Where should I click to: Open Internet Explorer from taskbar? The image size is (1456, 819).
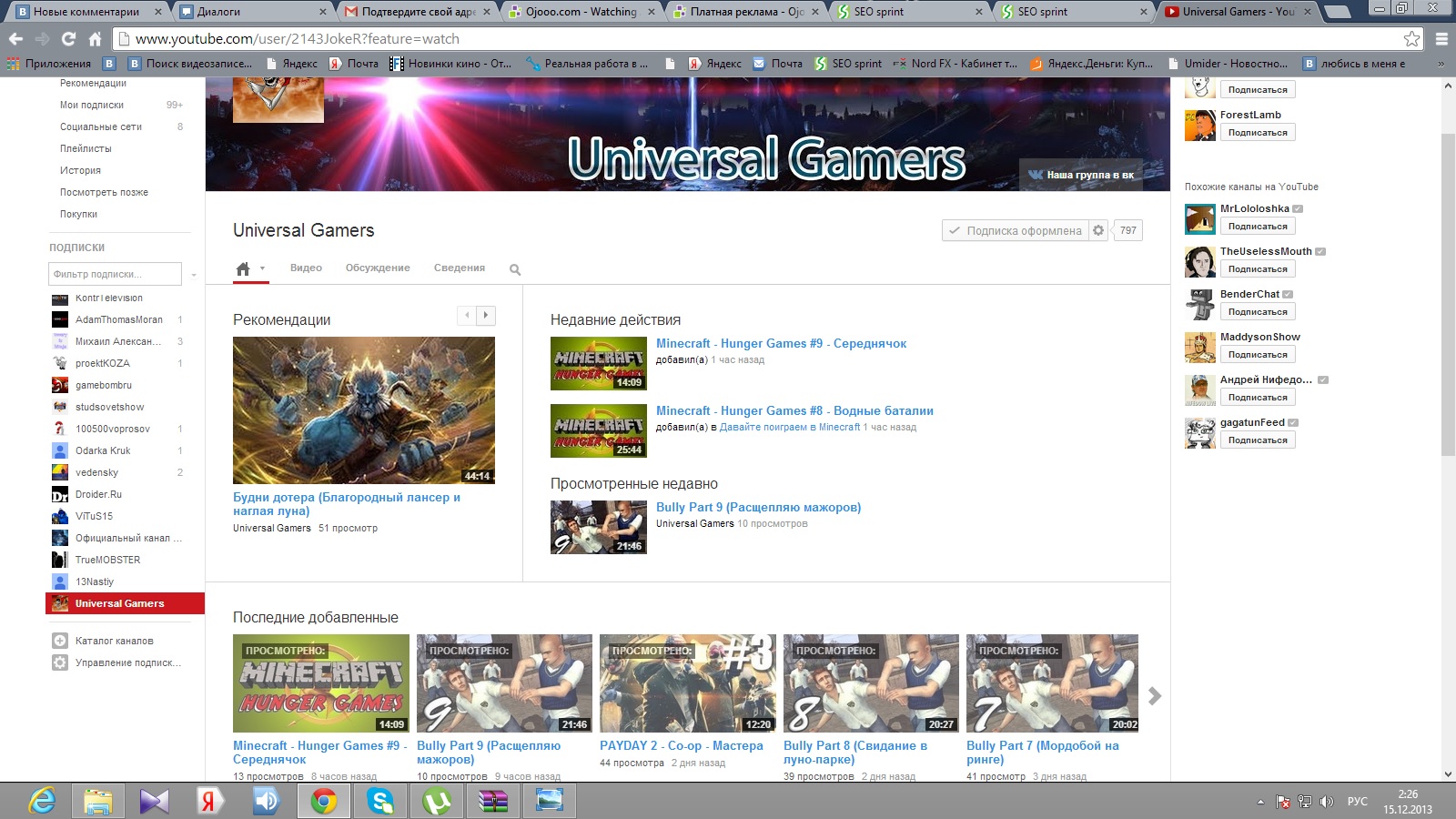click(42, 801)
